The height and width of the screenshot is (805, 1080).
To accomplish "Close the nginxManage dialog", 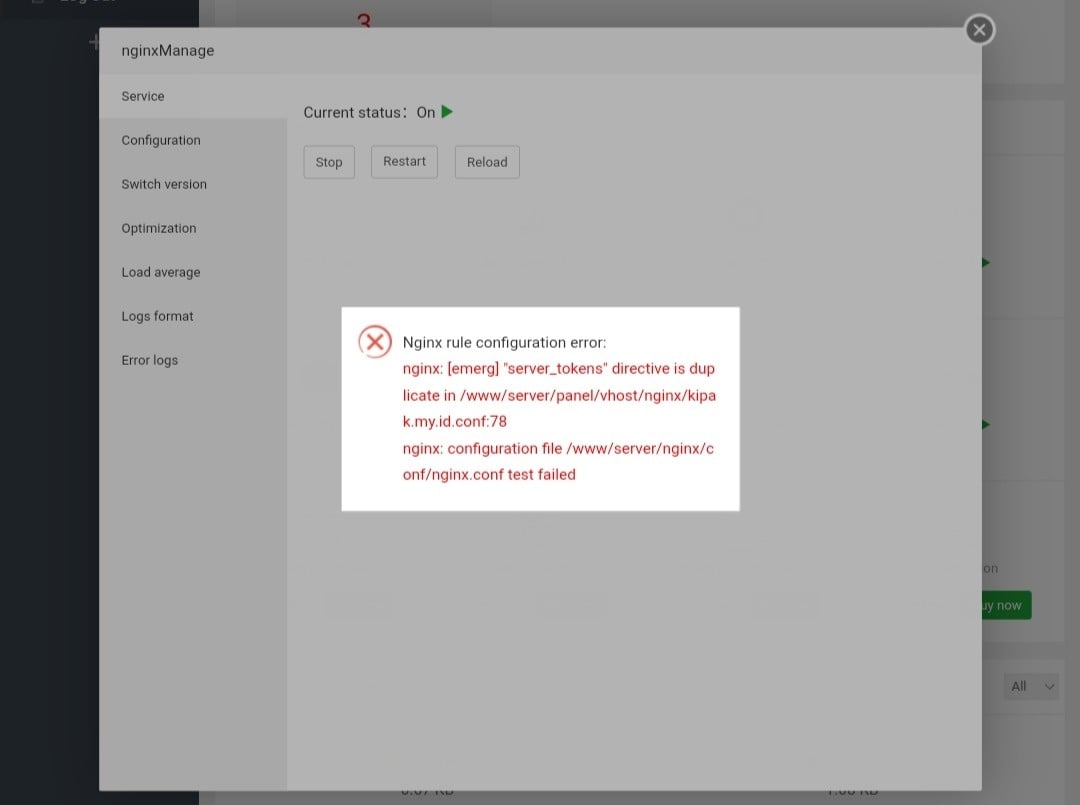I will [979, 30].
